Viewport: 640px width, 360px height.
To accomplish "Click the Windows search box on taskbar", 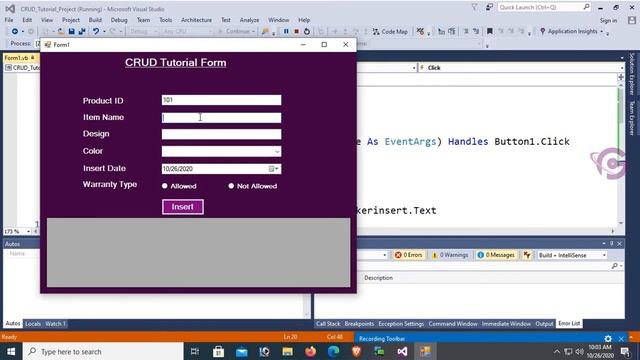I will [x=103, y=351].
